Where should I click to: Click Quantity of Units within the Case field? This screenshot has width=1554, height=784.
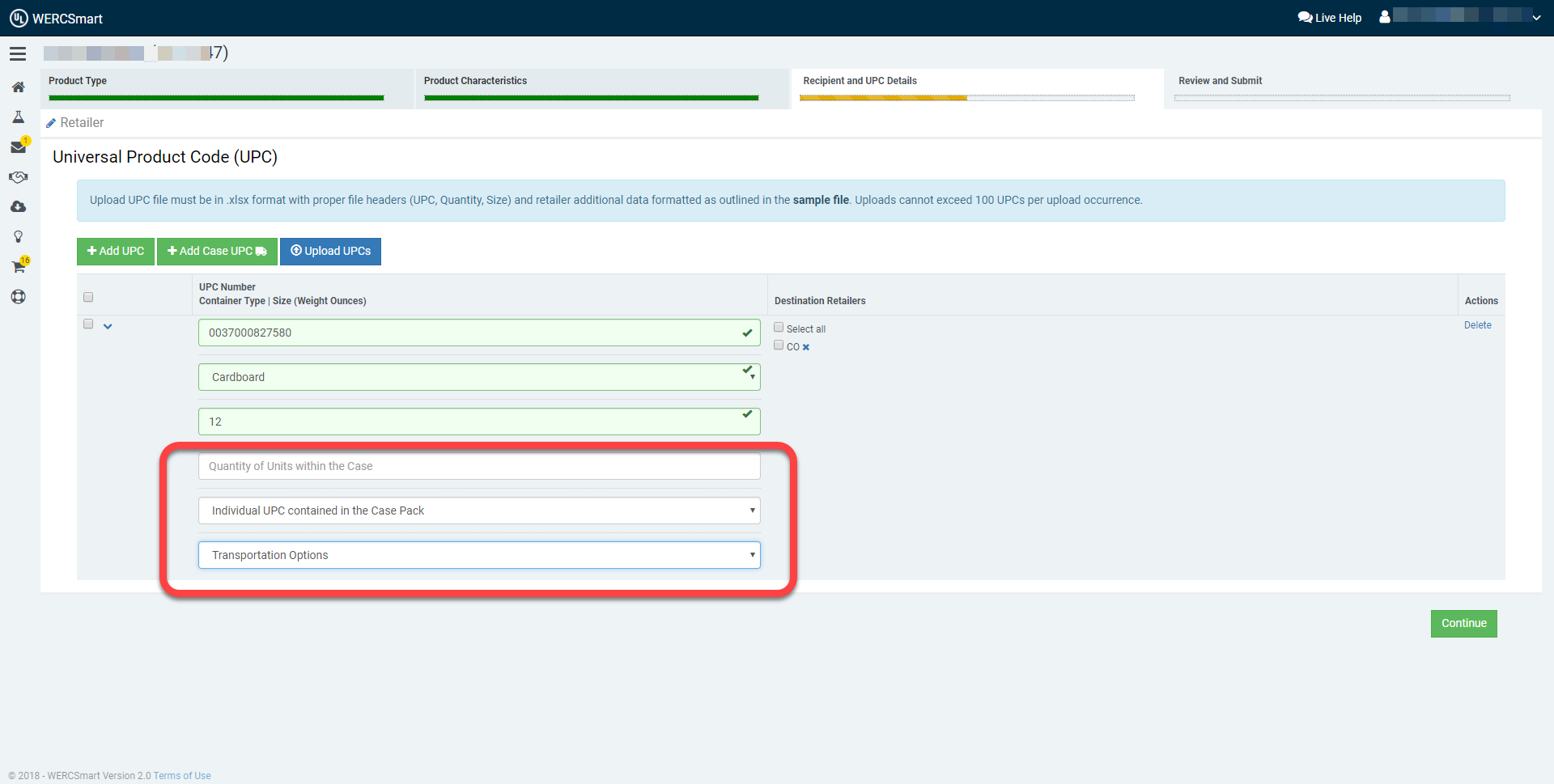point(479,466)
